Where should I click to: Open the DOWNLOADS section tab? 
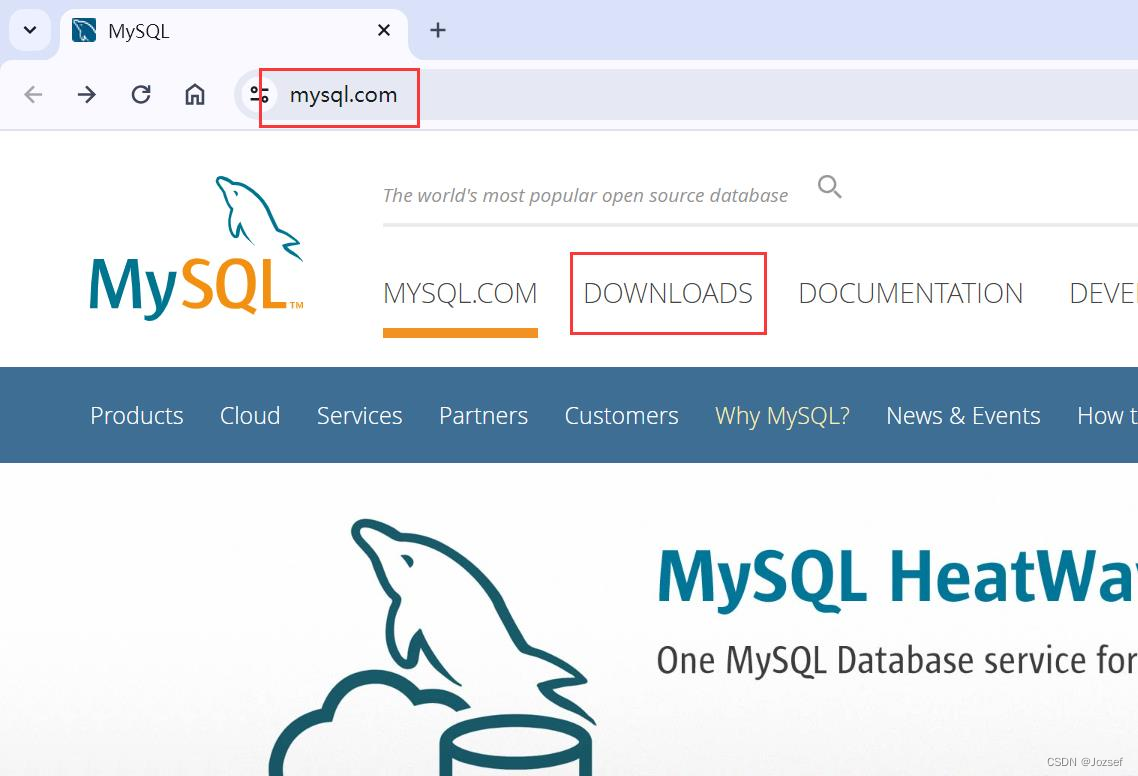(668, 294)
